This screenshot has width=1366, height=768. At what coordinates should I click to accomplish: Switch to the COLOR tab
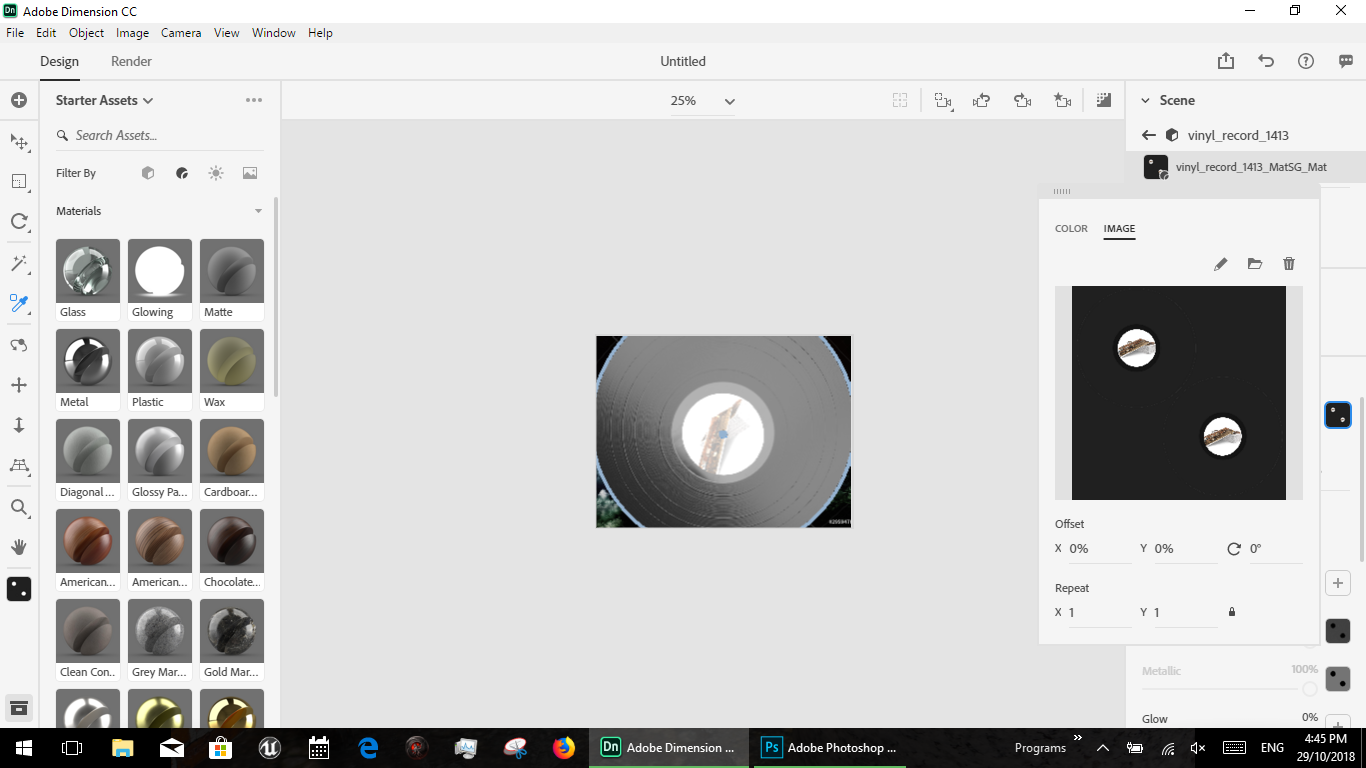click(1071, 229)
